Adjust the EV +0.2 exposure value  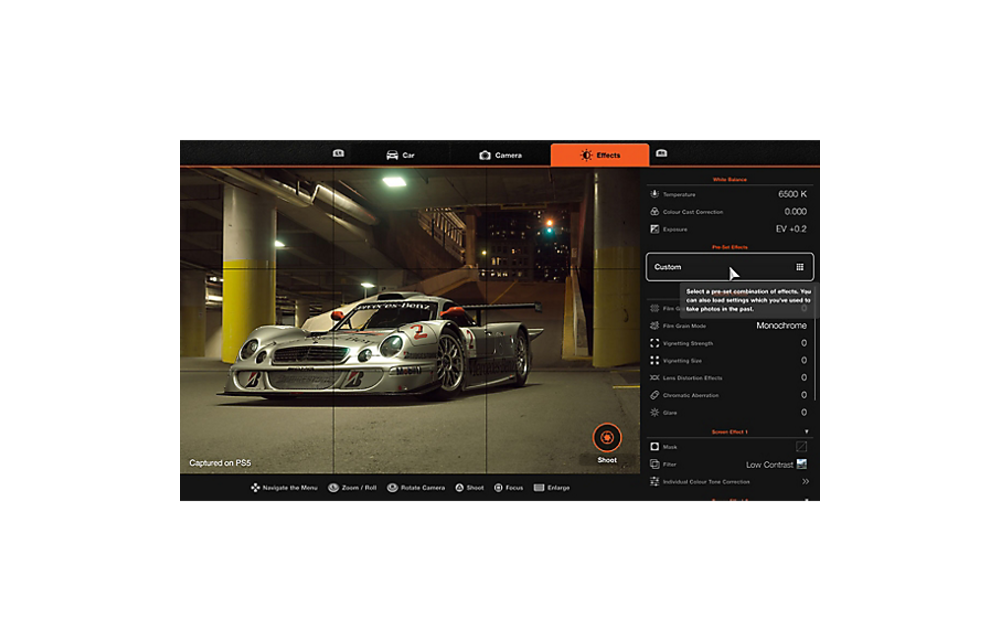click(x=791, y=229)
